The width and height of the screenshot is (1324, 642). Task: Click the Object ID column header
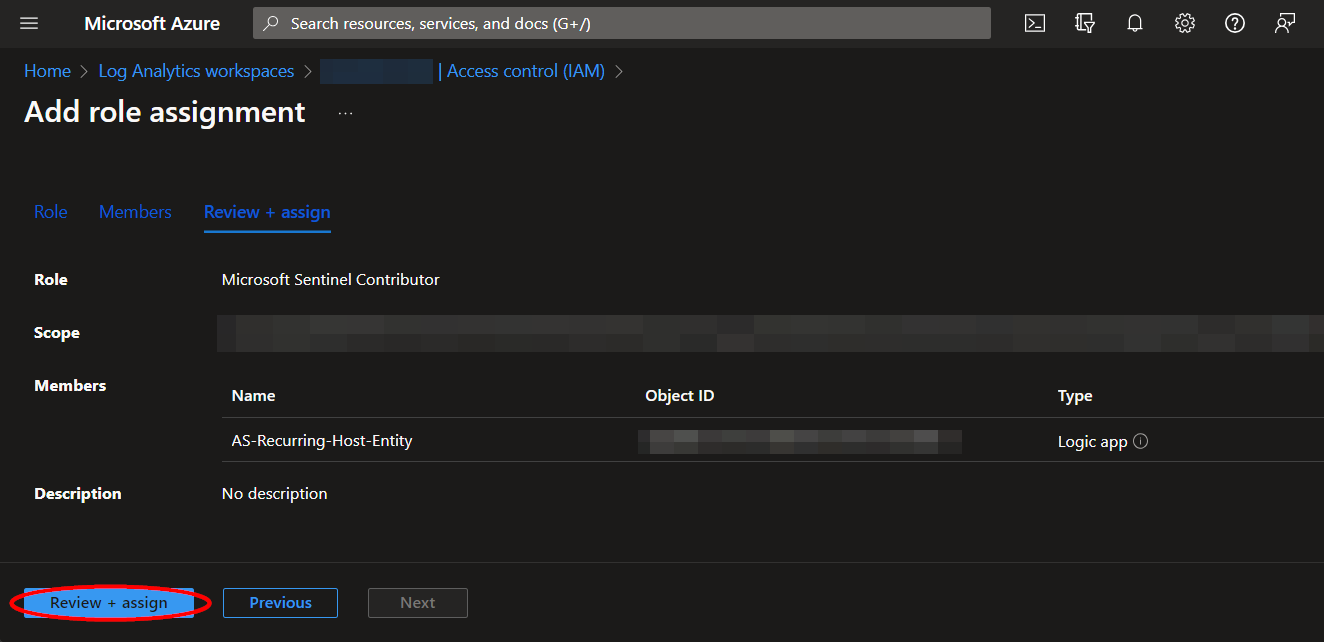pos(680,396)
